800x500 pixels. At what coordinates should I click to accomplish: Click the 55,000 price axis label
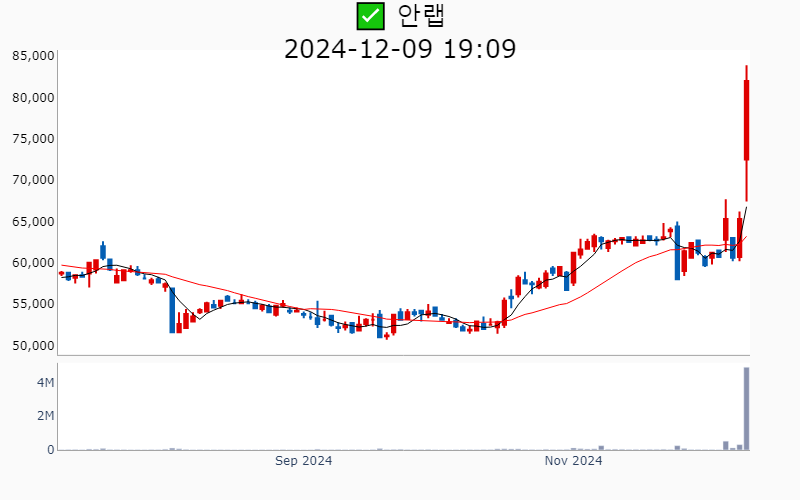[33, 304]
